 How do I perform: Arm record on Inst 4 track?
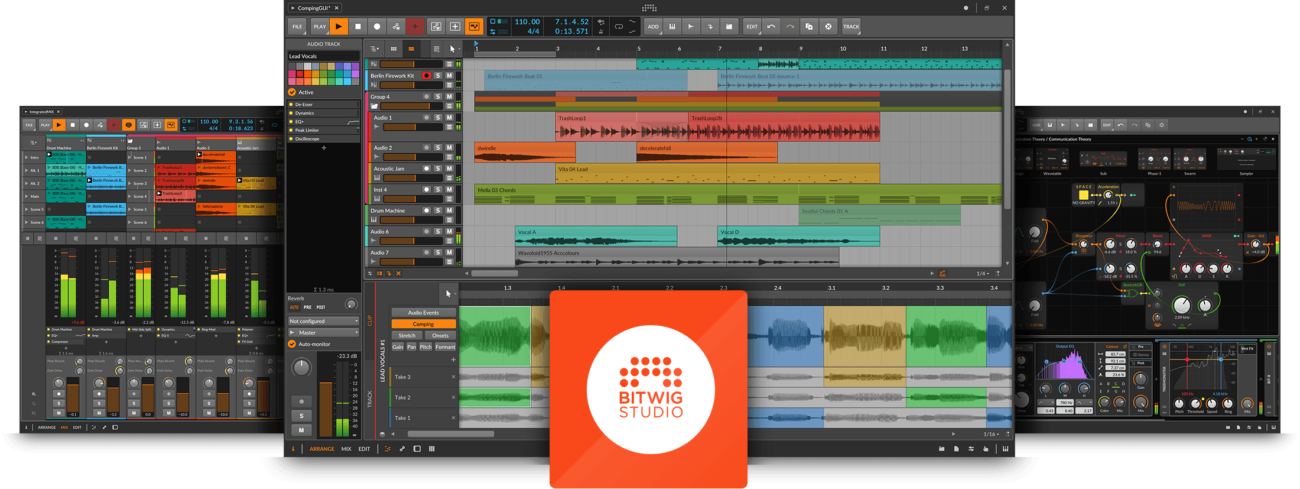click(426, 190)
